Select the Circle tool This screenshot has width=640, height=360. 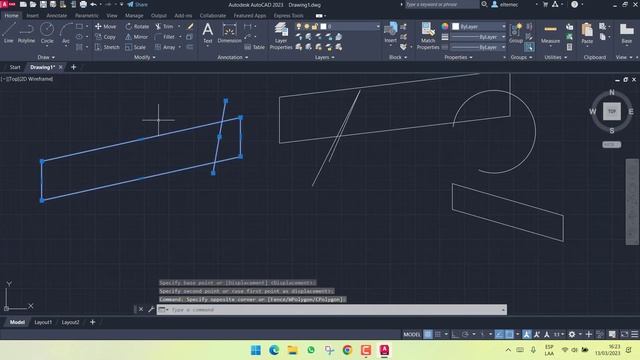(47, 33)
